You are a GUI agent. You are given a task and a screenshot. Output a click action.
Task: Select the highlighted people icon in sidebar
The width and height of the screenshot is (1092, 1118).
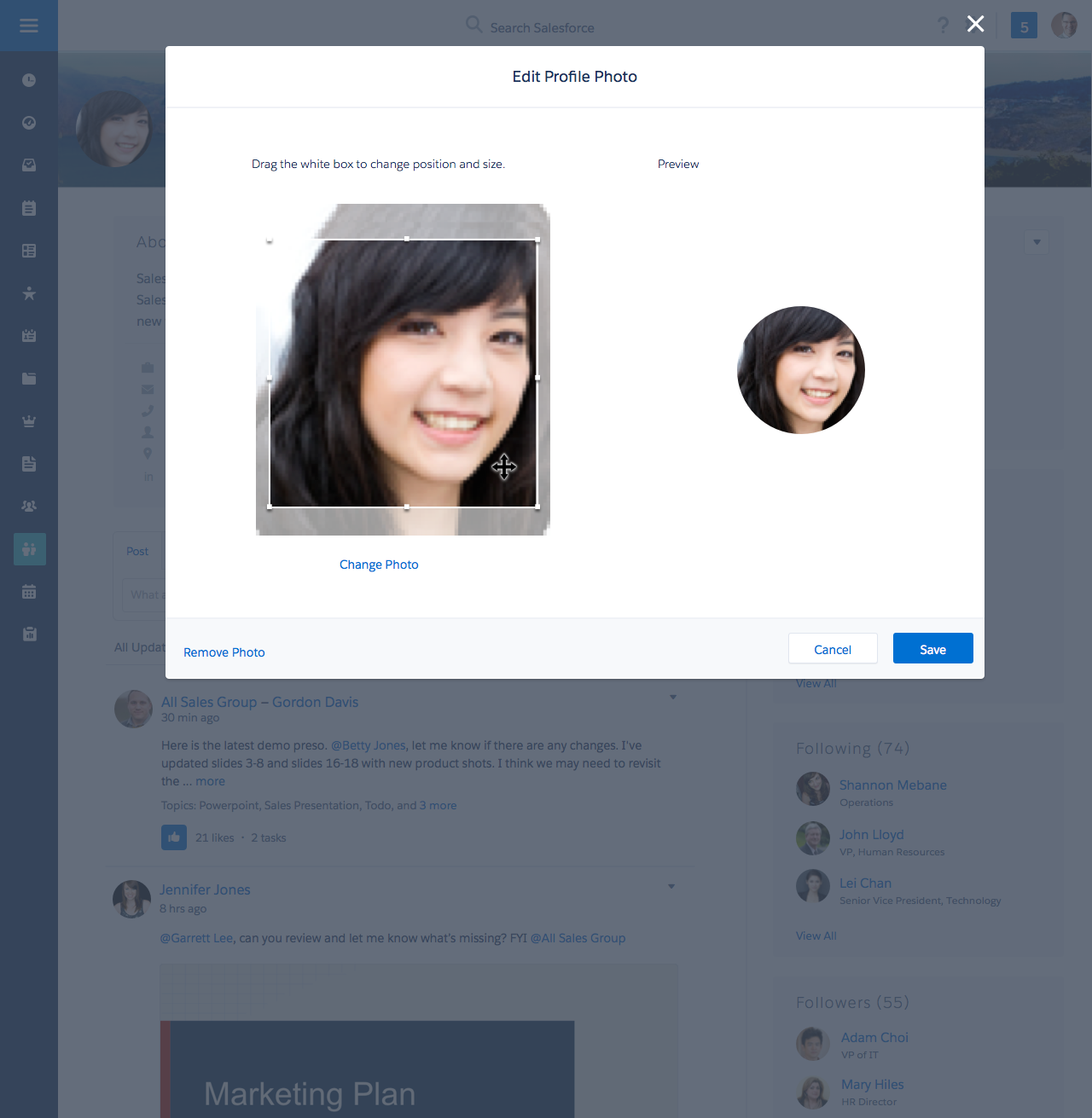click(x=29, y=549)
